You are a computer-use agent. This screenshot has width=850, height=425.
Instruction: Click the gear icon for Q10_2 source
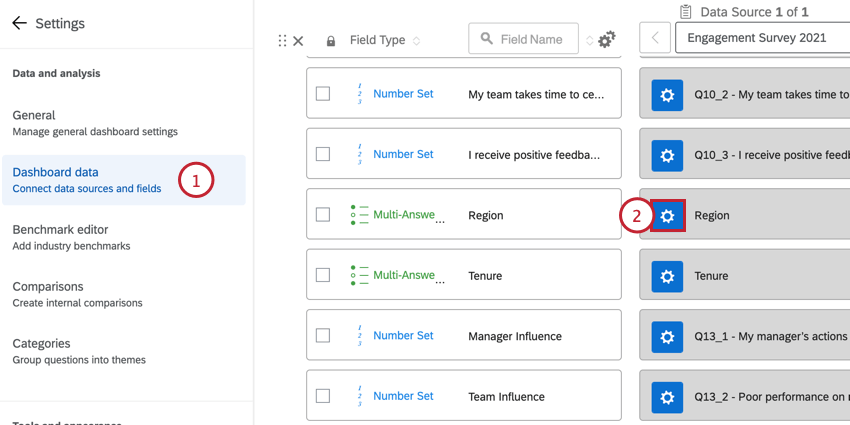pyautogui.click(x=668, y=95)
